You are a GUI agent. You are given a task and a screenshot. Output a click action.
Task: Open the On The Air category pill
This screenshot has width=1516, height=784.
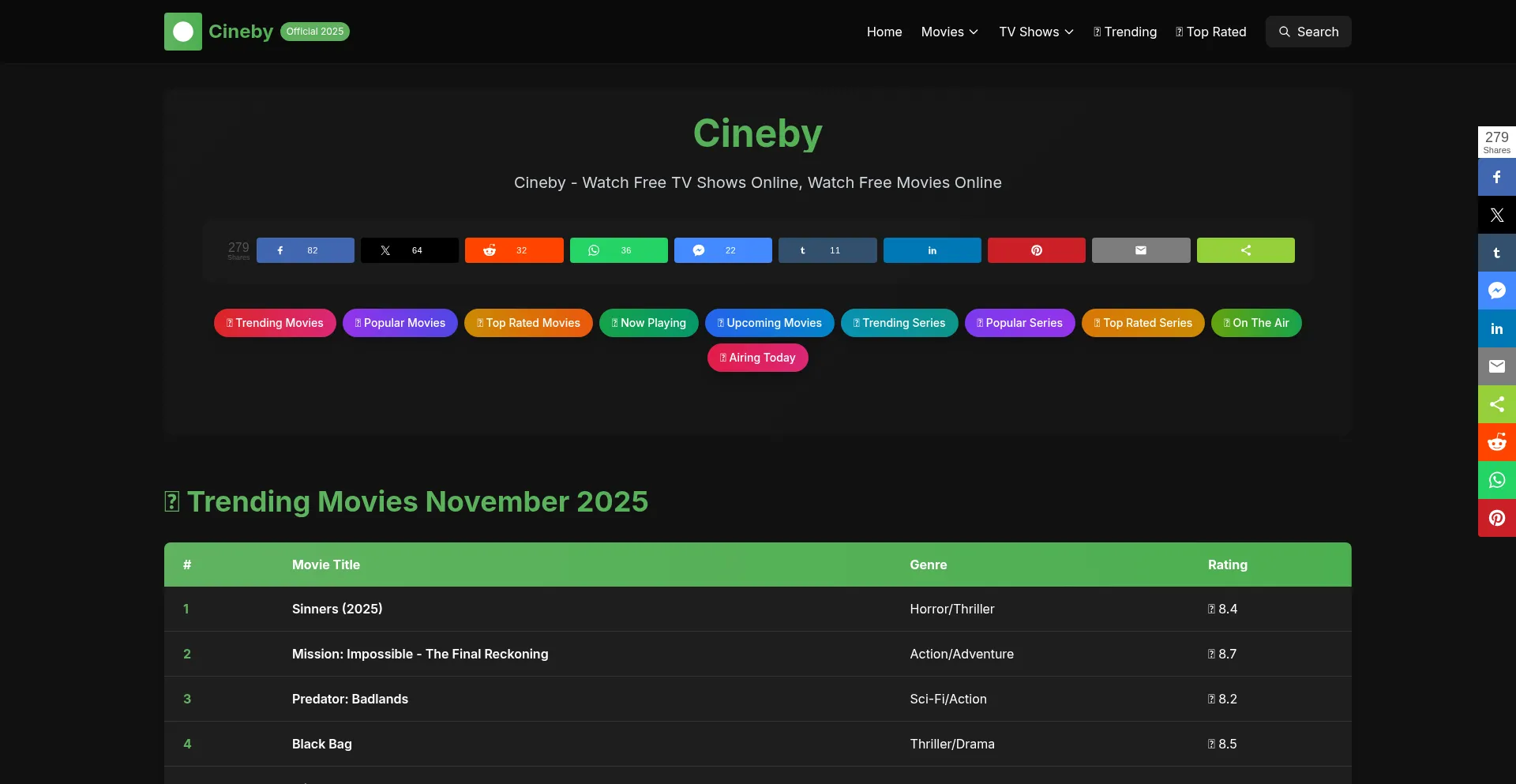point(1256,323)
